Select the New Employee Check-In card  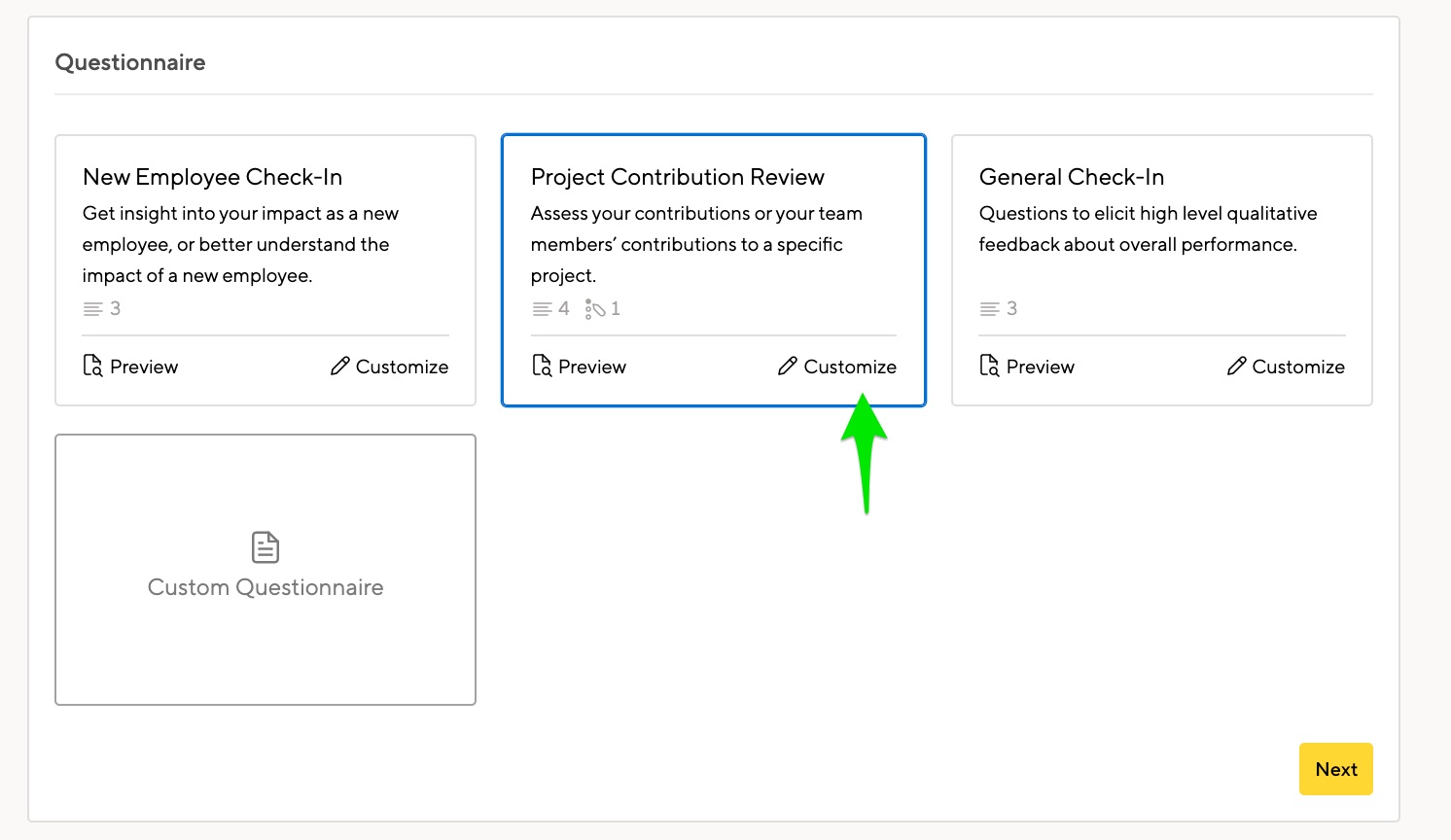(265, 233)
